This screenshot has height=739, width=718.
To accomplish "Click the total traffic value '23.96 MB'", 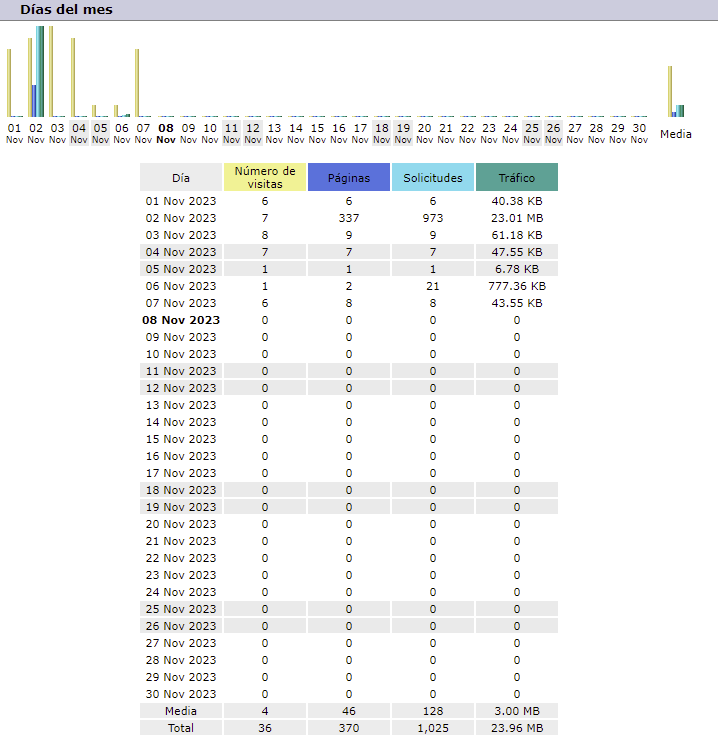I will [x=517, y=728].
